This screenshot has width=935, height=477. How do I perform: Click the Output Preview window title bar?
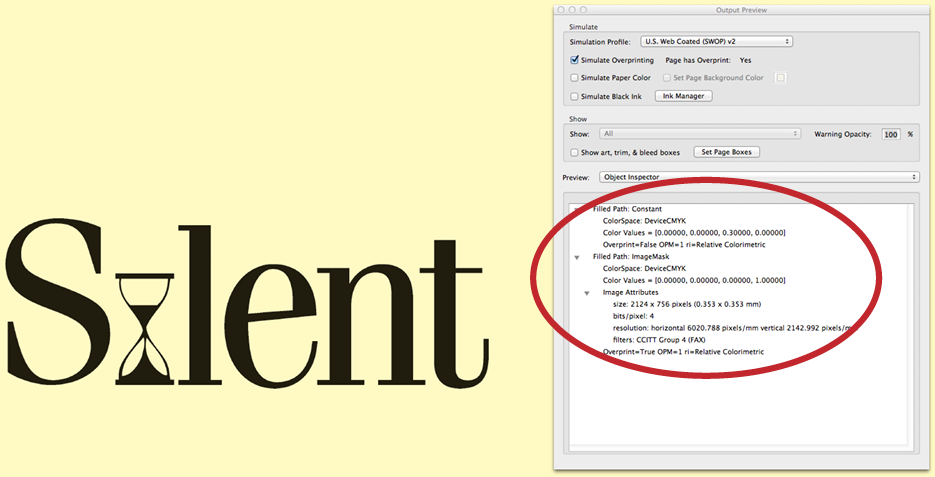[741, 10]
